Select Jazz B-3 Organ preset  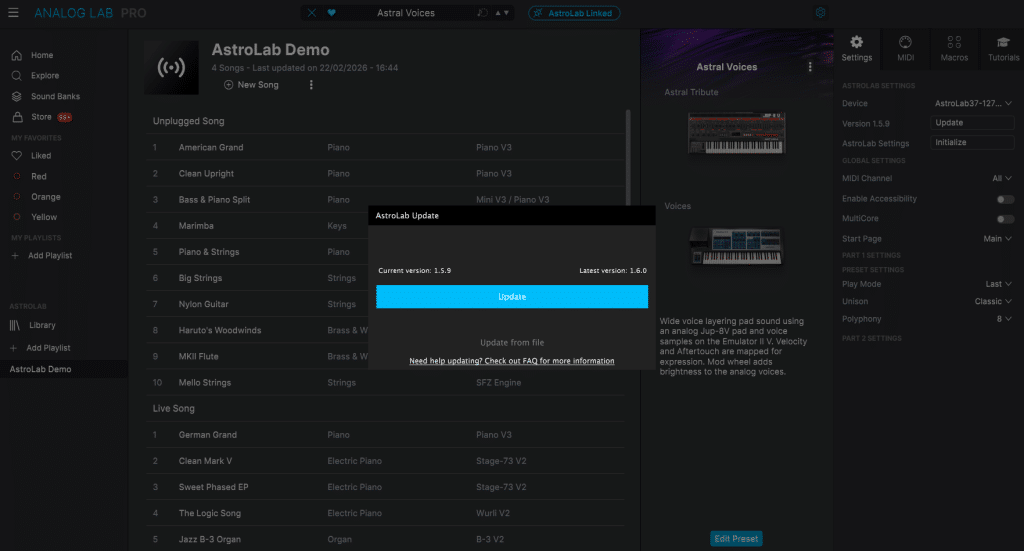click(x=385, y=539)
